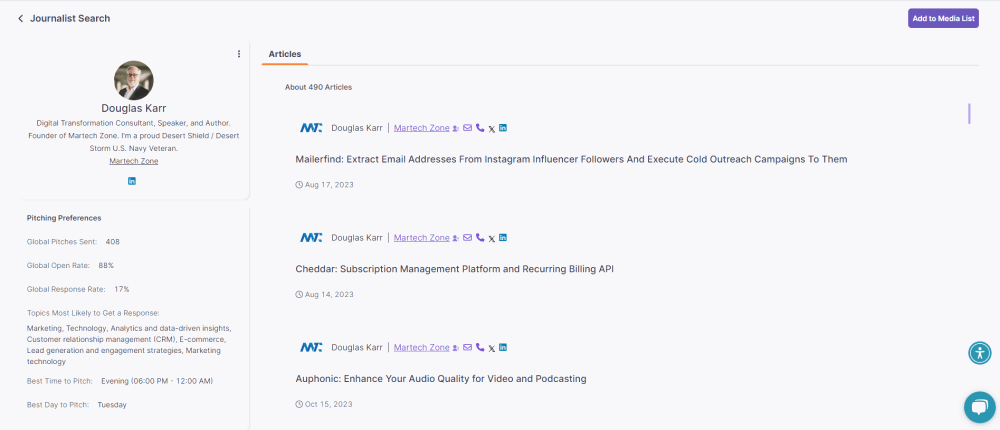Click the Global Pitches Sent value 408
This screenshot has width=1000, height=430.
[x=113, y=242]
